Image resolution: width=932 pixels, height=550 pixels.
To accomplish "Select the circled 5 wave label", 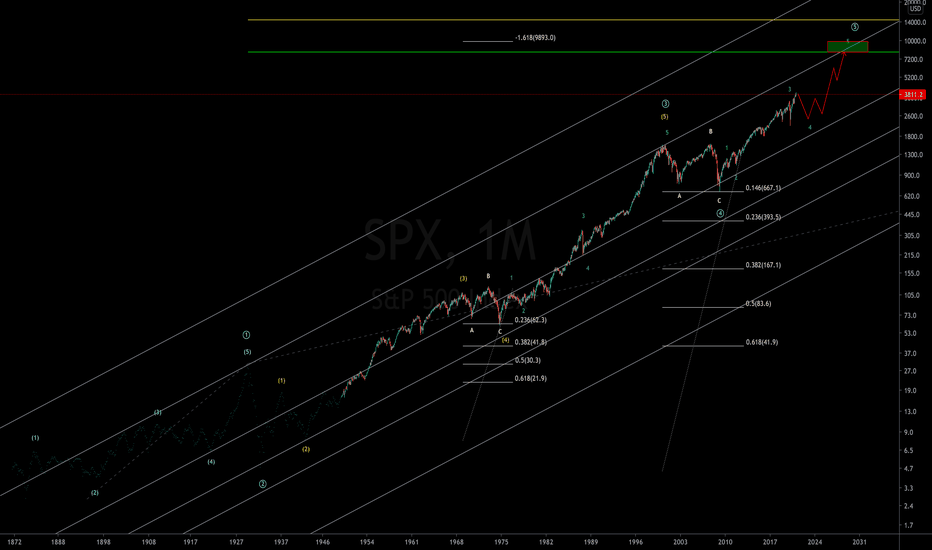I will 854,27.
